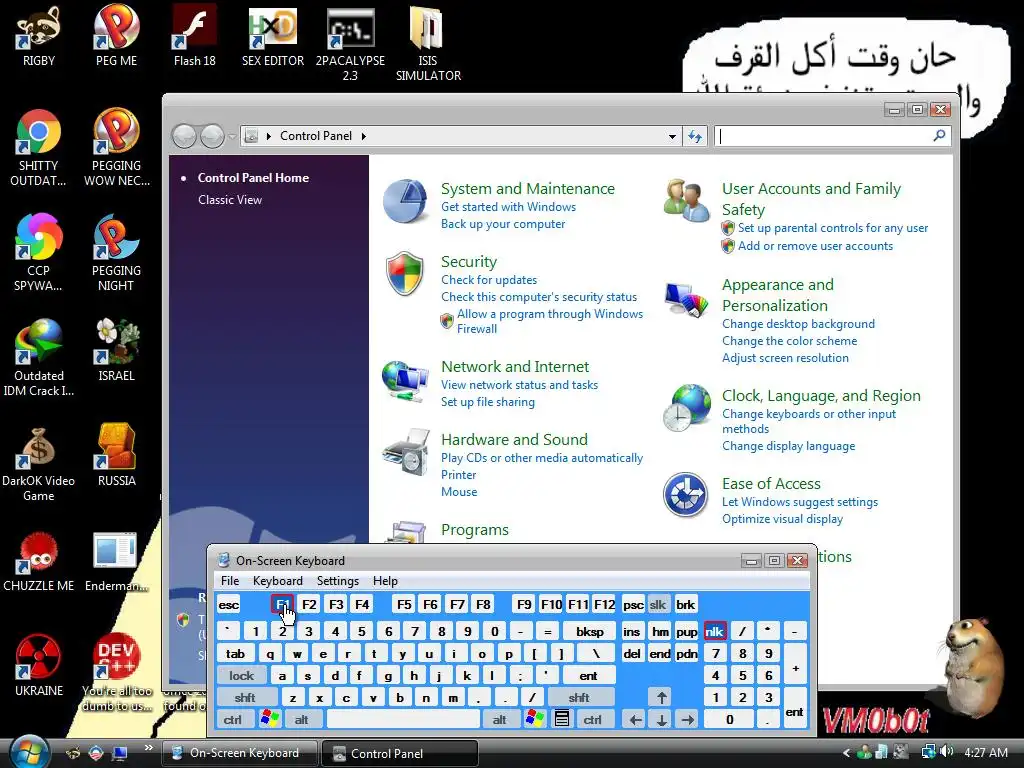
Task: Select the Dev-C++ desktop shortcut icon
Action: tap(116, 657)
